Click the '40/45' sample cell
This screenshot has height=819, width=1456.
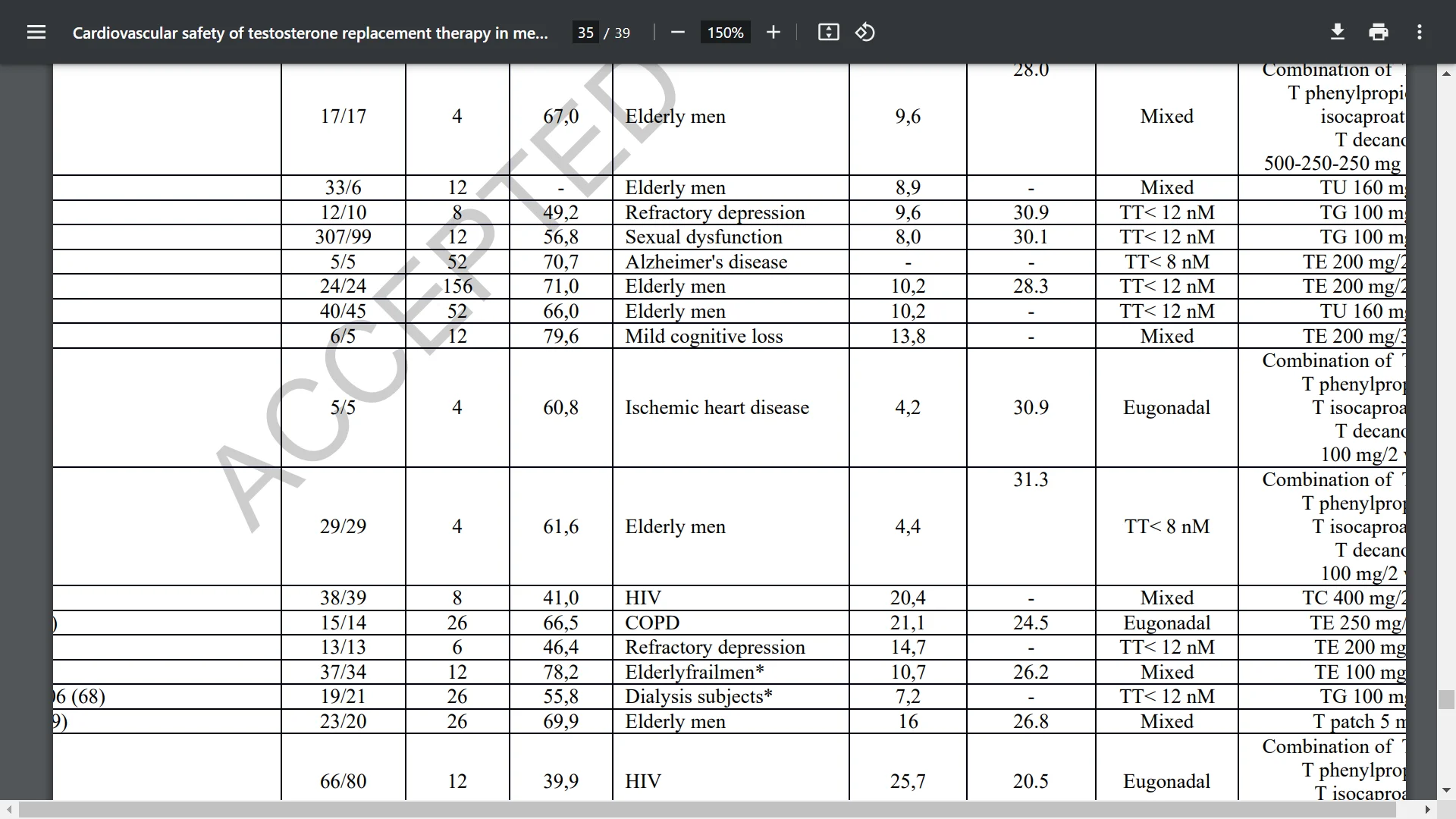(x=343, y=311)
